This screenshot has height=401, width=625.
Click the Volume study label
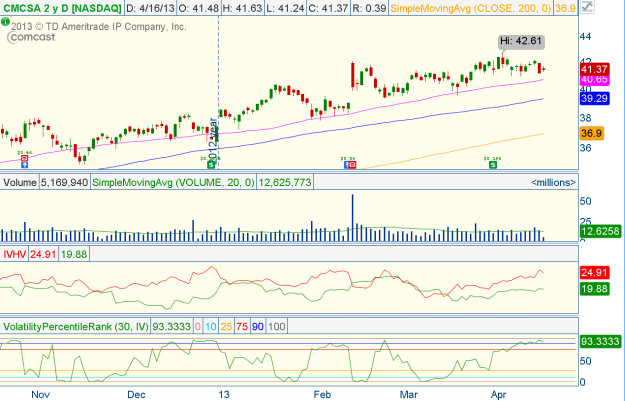20,183
